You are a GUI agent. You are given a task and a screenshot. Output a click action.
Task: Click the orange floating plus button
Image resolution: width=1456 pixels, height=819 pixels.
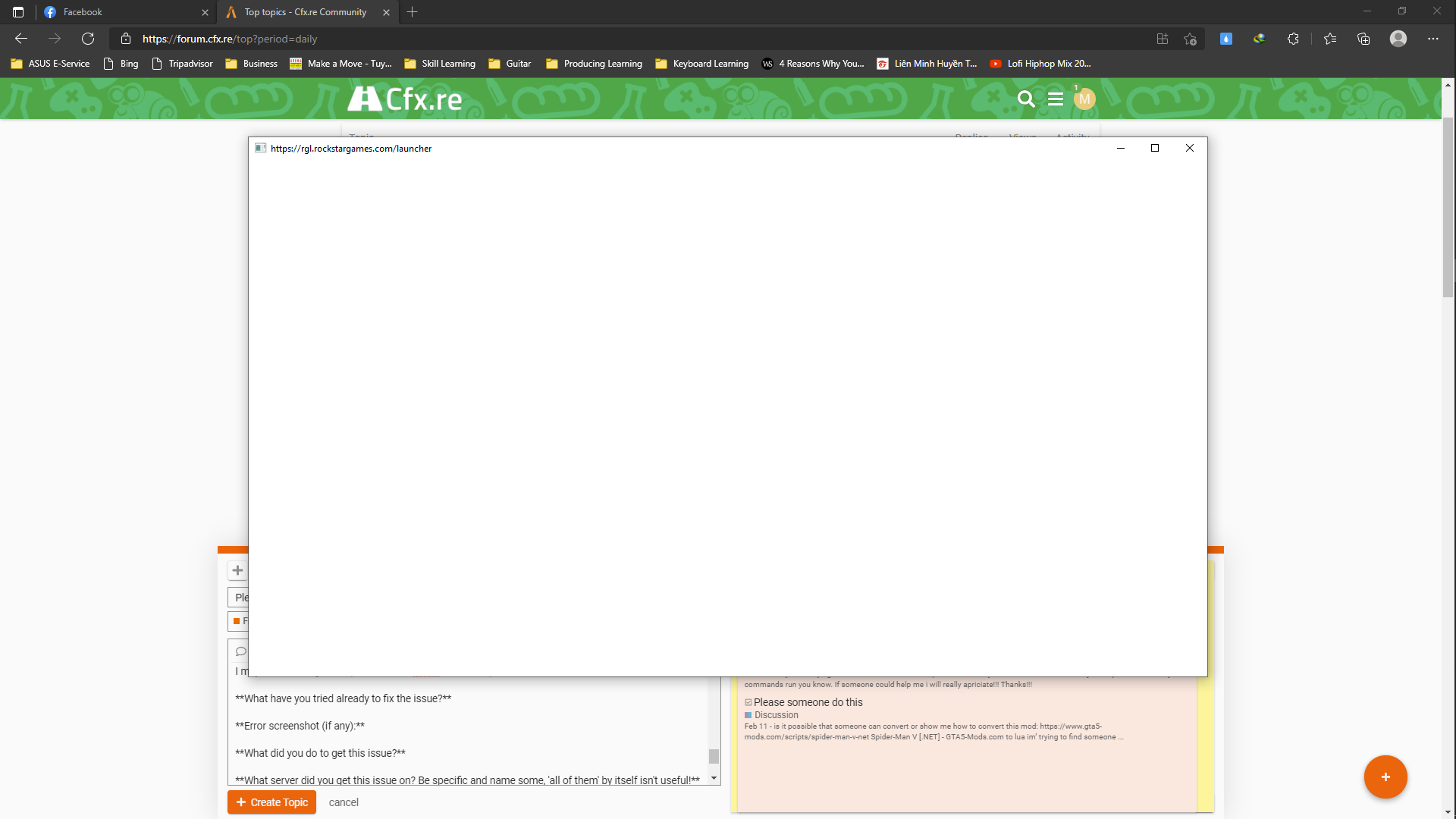pyautogui.click(x=1385, y=777)
